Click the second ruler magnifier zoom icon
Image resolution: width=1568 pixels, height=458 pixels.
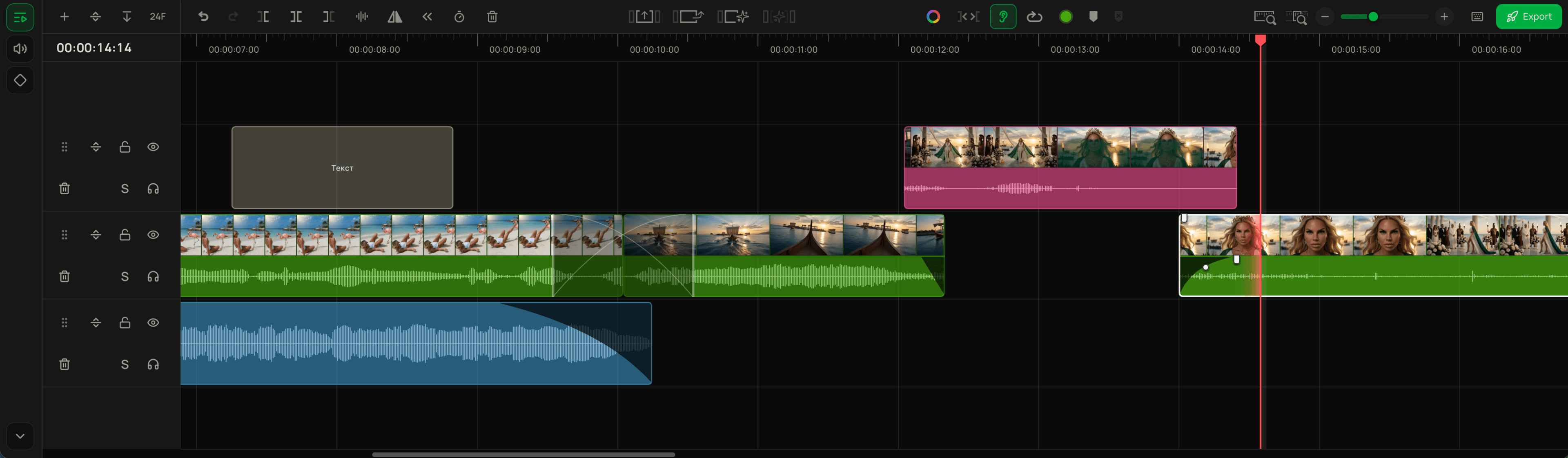(1296, 18)
